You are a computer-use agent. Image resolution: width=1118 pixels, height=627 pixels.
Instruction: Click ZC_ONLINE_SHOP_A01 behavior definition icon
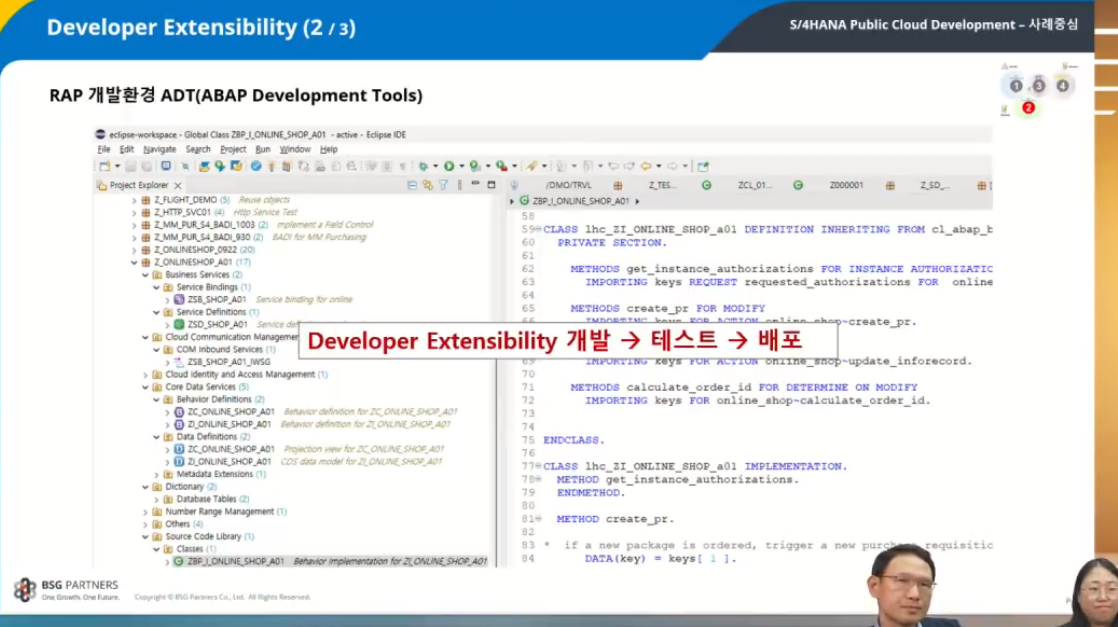click(180, 412)
